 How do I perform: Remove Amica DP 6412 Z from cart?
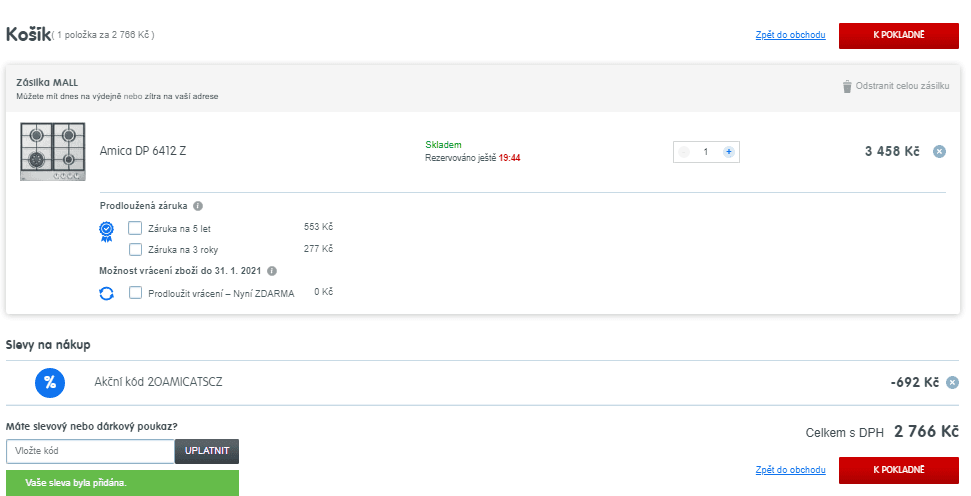(x=939, y=151)
